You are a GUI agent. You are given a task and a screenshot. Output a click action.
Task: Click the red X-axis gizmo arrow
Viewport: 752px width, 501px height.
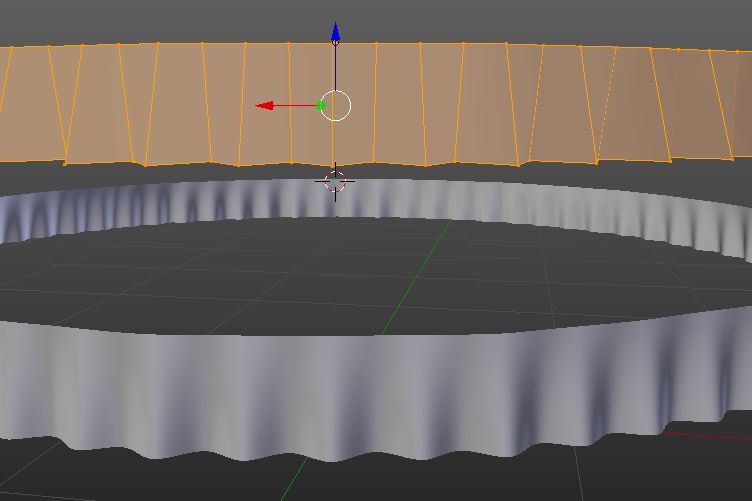[x=265, y=105]
